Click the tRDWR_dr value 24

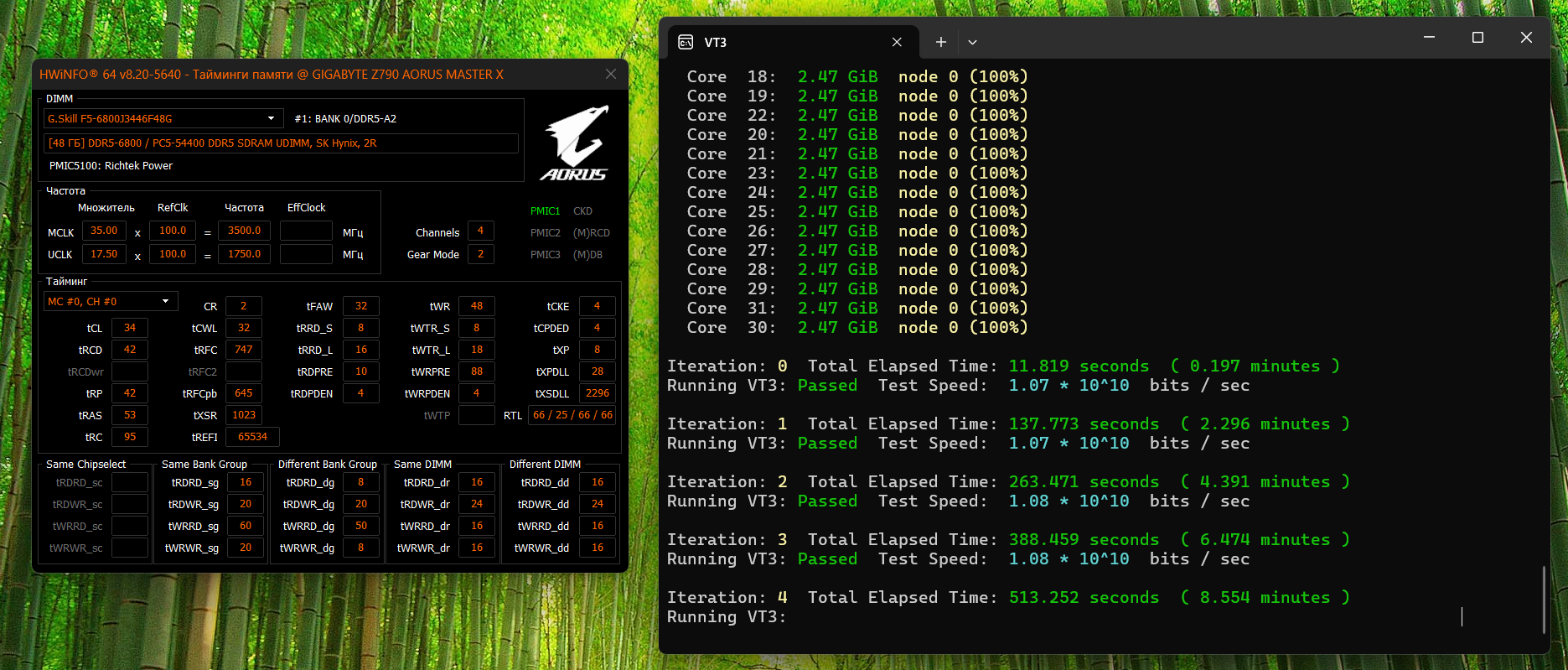pyautogui.click(x=477, y=504)
